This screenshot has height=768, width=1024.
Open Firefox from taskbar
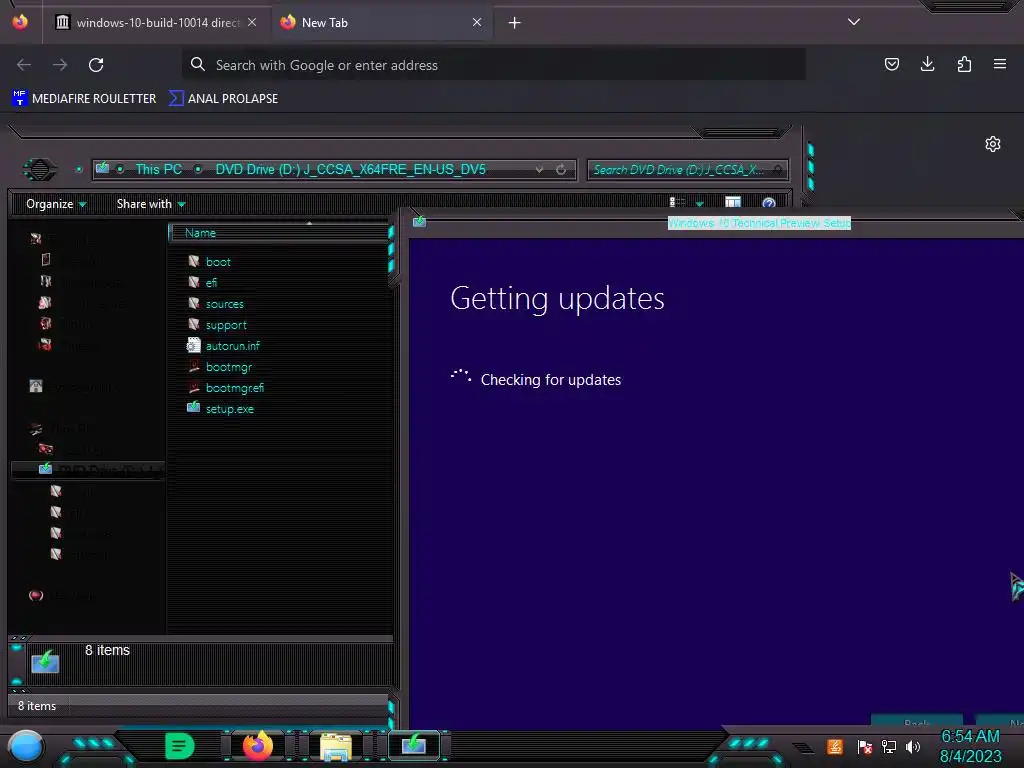click(x=257, y=746)
